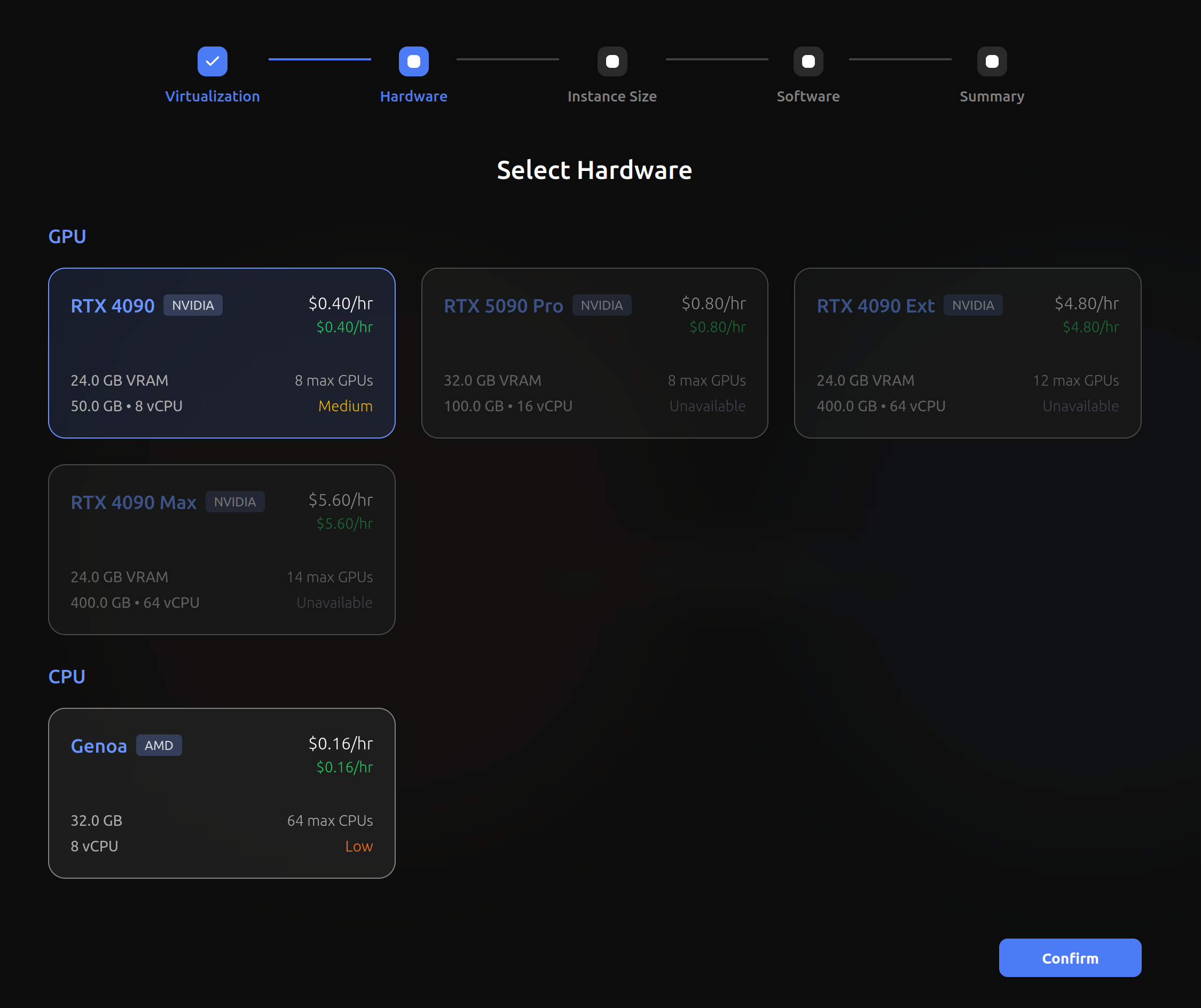
Task: Click the NVIDIA badge on RTX 4090 Max
Action: tap(234, 502)
